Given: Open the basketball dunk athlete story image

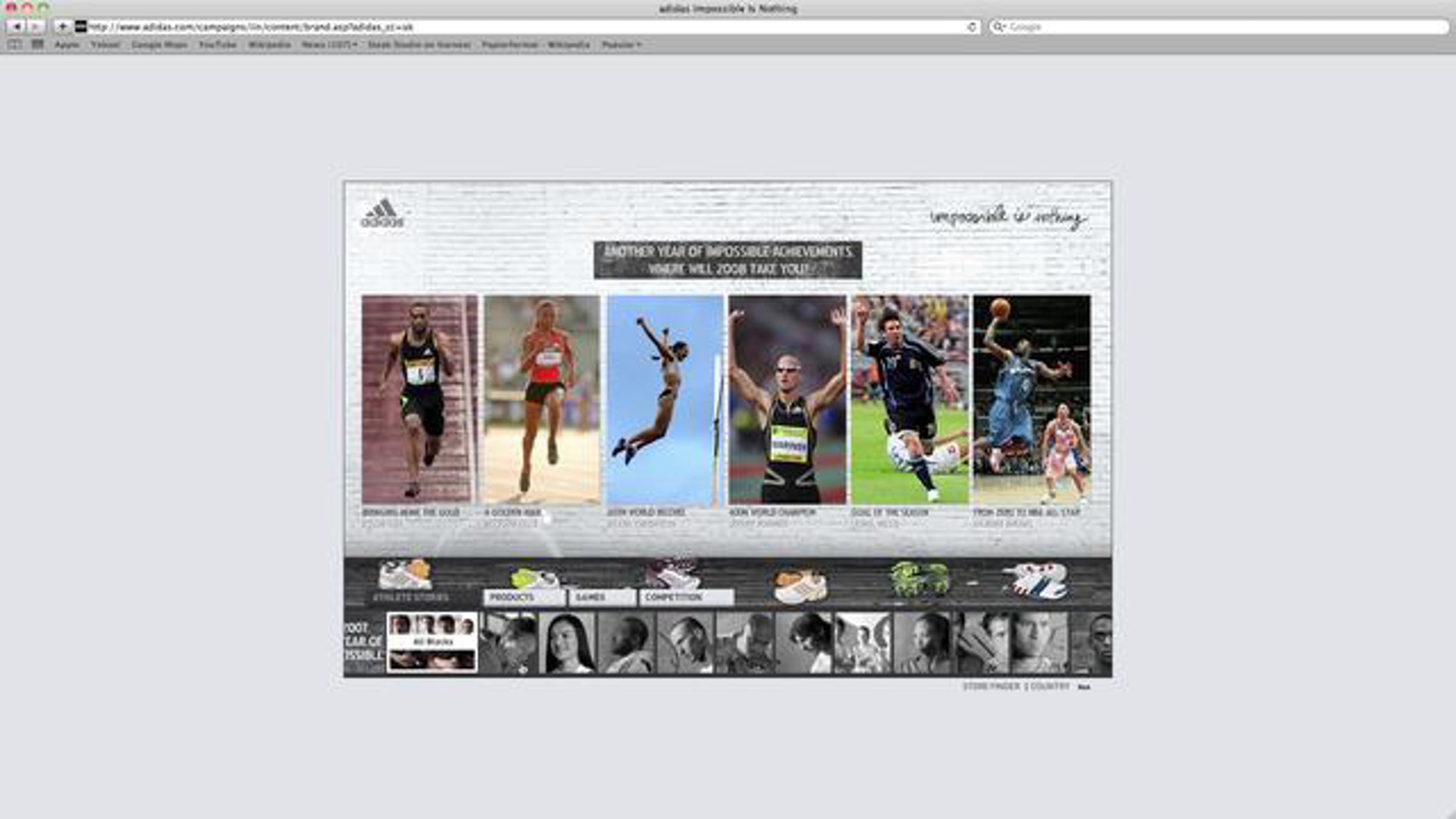Looking at the screenshot, I should tap(1031, 399).
